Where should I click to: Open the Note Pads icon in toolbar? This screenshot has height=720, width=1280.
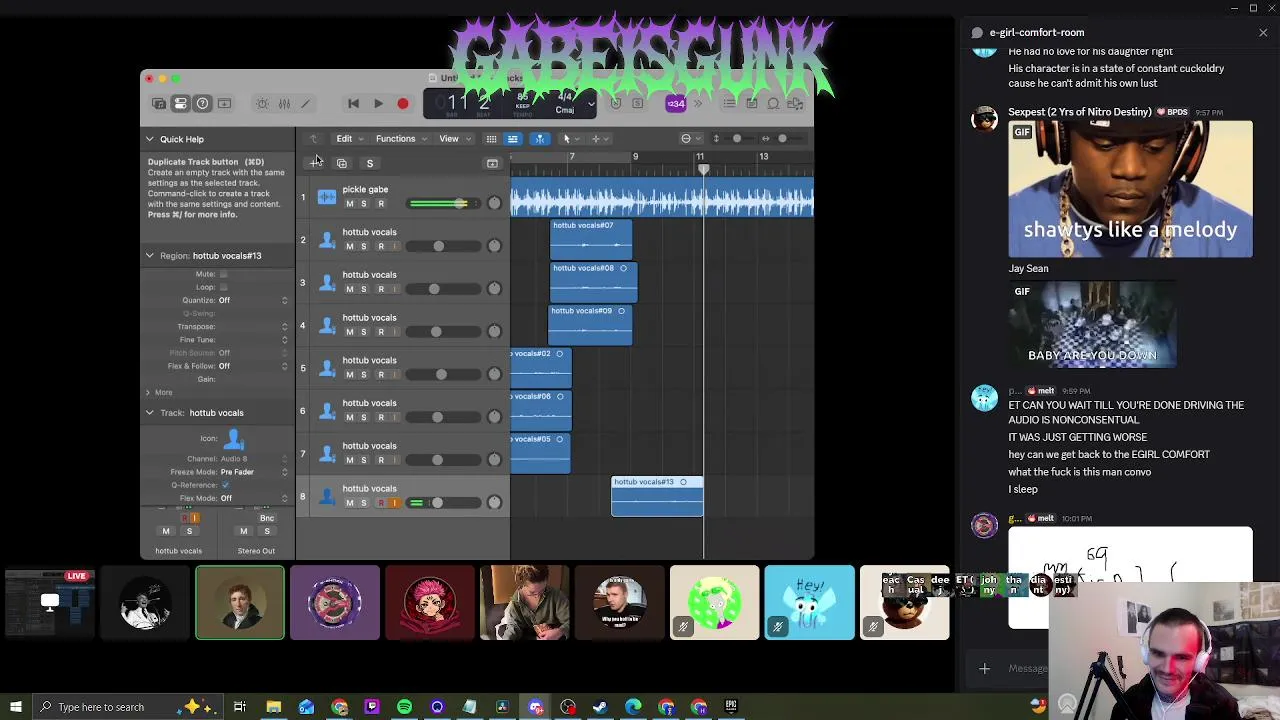click(751, 103)
